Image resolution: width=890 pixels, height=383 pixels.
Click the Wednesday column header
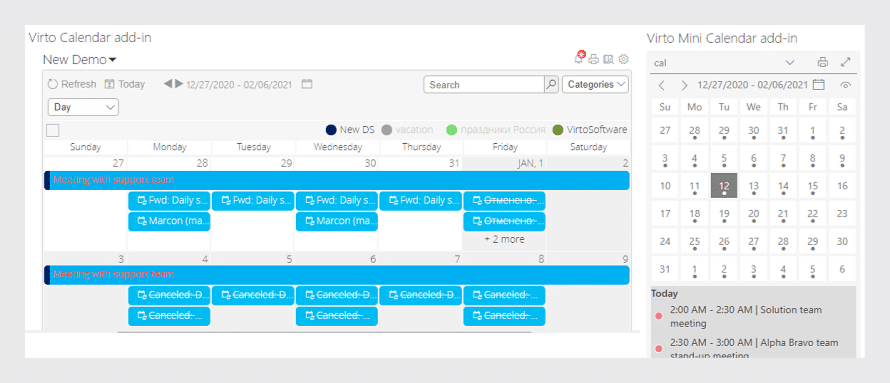click(x=337, y=148)
